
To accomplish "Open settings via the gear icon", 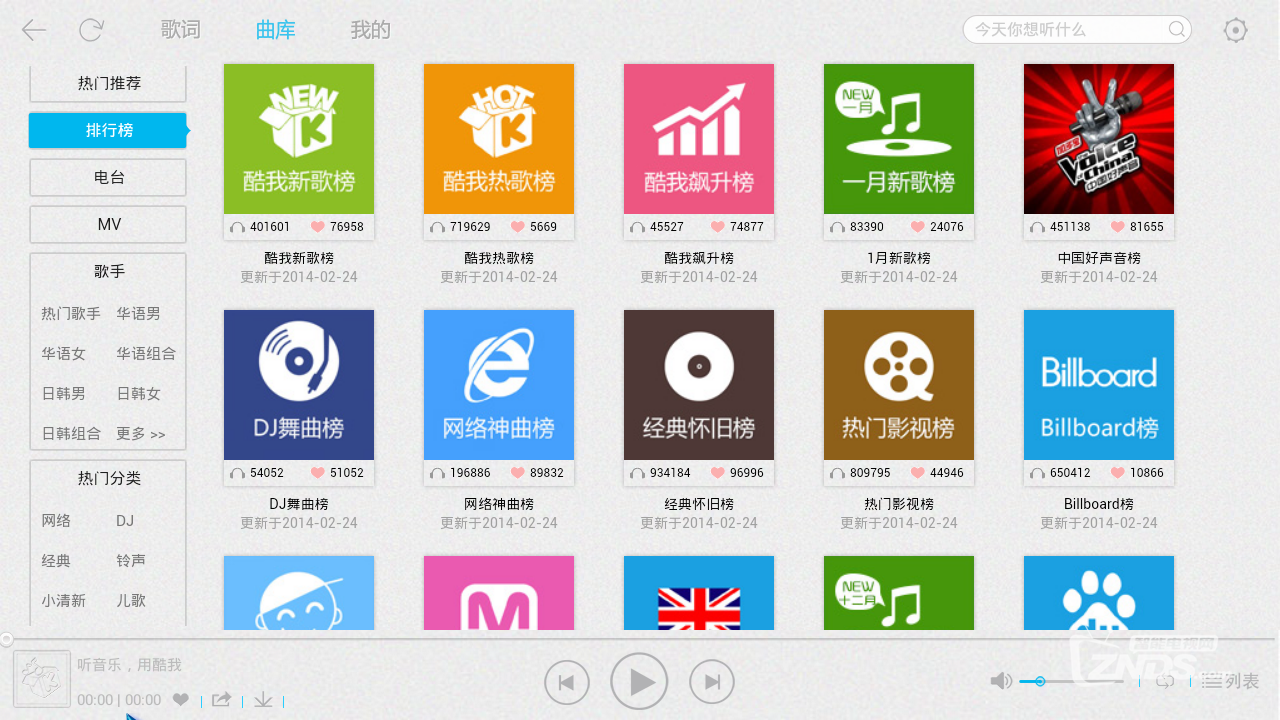I will [1236, 30].
